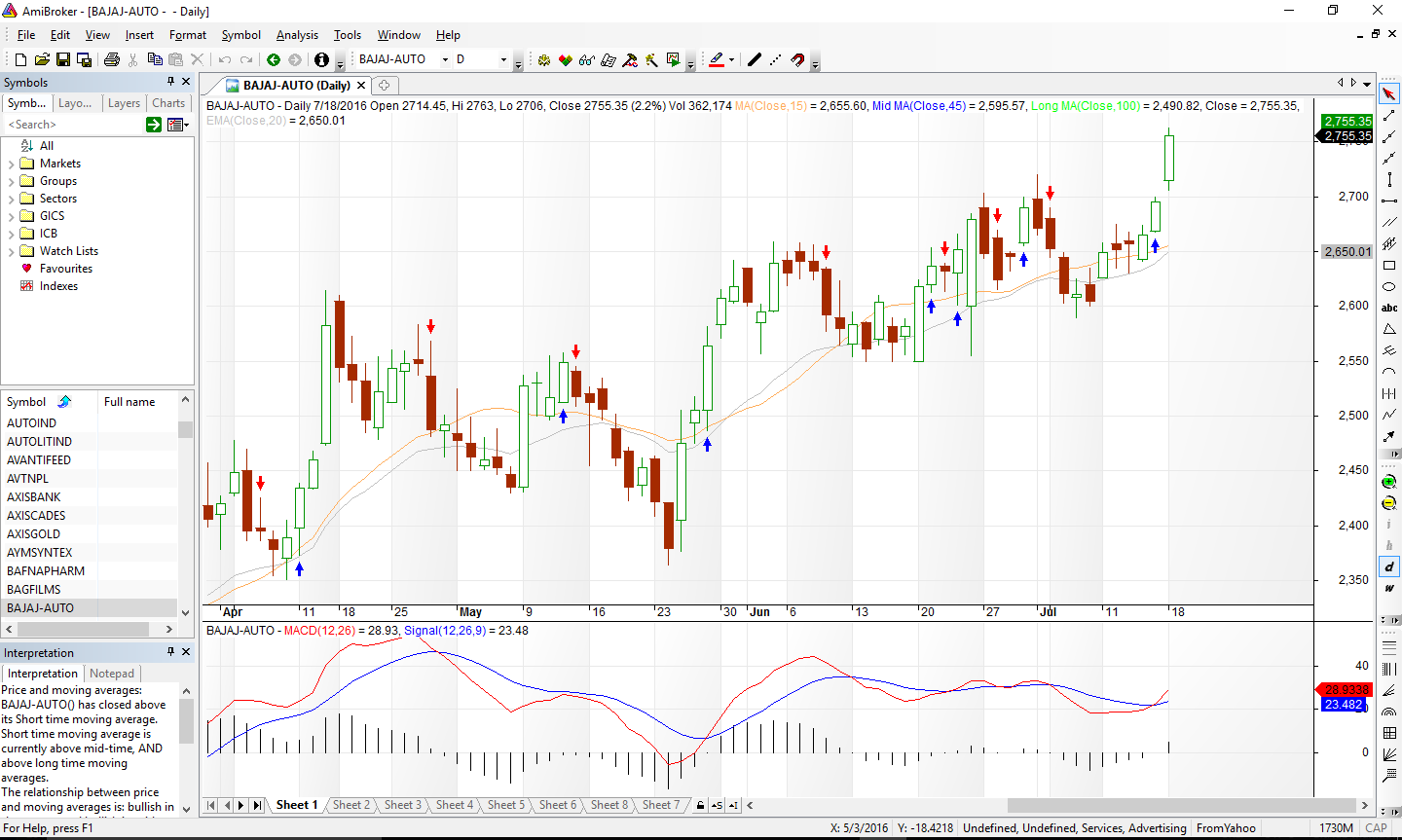Image resolution: width=1402 pixels, height=840 pixels.
Task: Open the Analysis menu
Action: pyautogui.click(x=297, y=35)
